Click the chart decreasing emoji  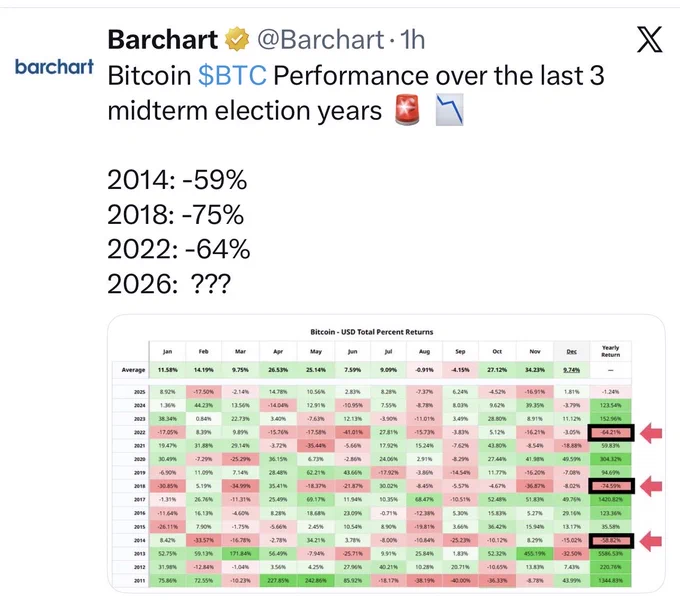coord(450,110)
